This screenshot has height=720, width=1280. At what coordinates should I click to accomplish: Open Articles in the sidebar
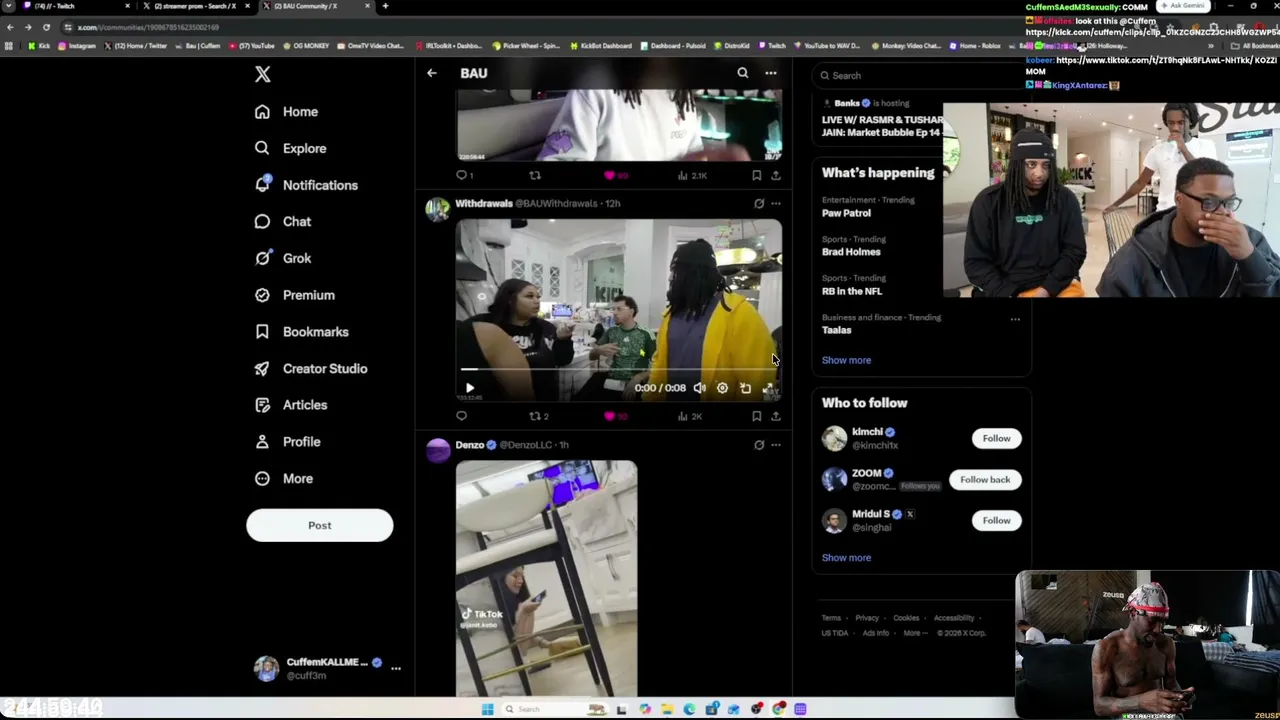coord(290,405)
